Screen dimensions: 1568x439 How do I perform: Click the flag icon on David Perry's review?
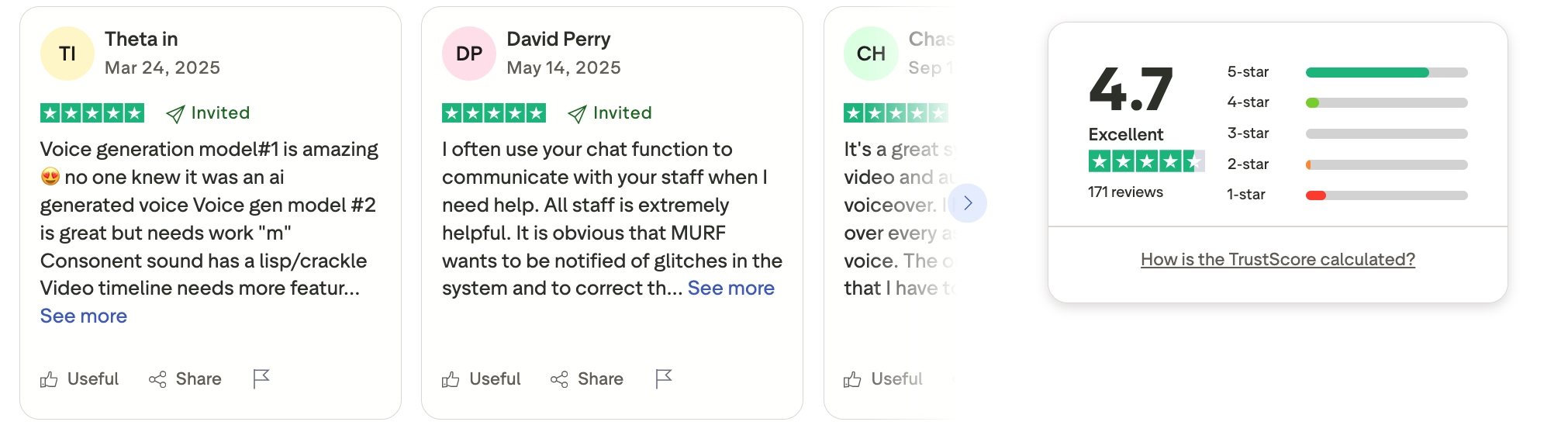663,379
